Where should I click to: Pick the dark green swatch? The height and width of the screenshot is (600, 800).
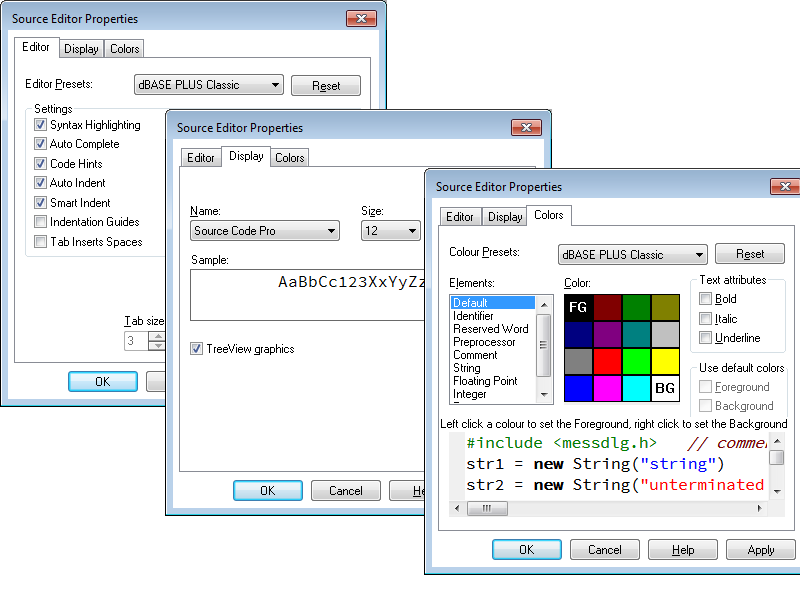point(636,308)
